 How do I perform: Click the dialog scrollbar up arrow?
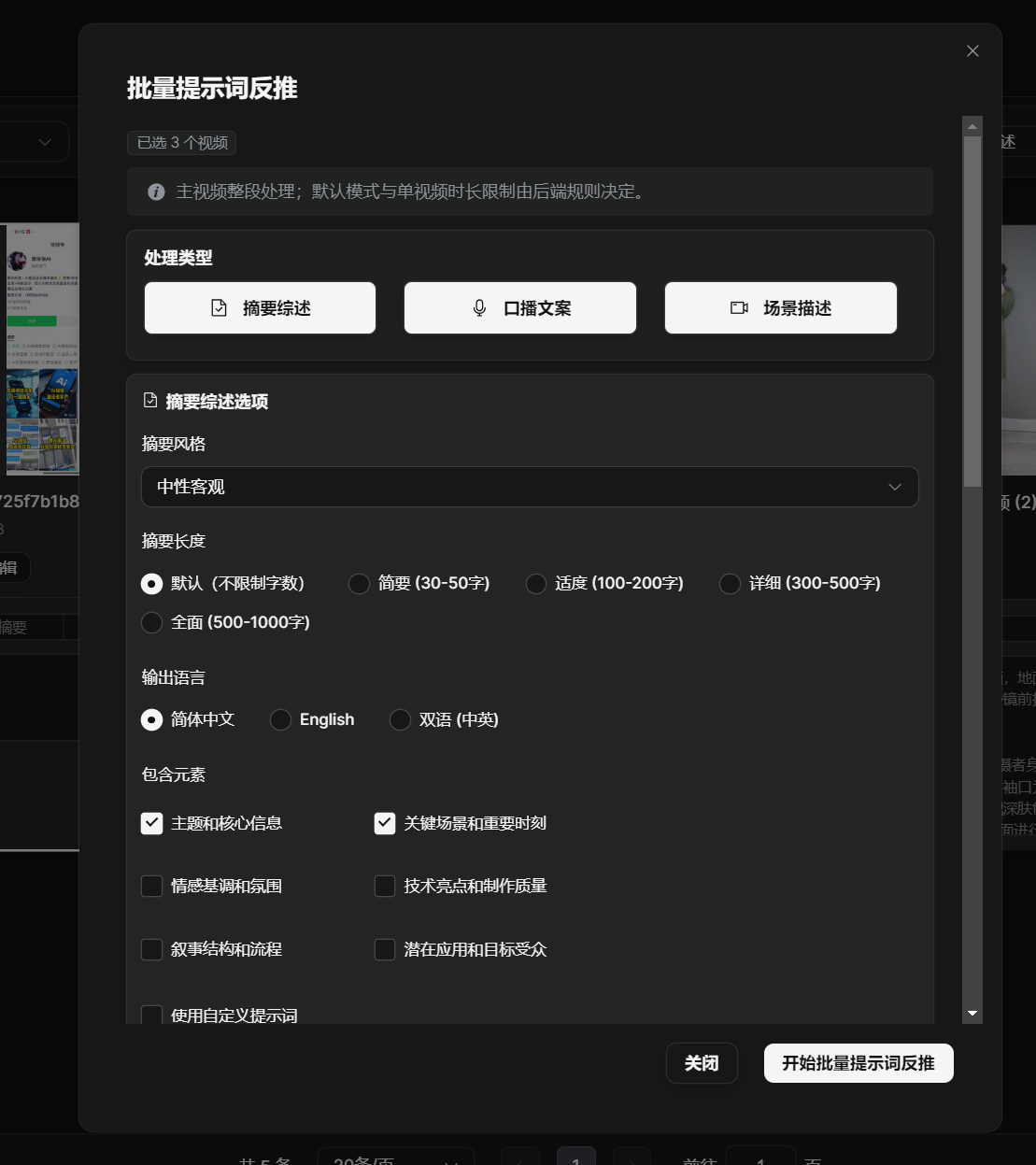coord(972,126)
